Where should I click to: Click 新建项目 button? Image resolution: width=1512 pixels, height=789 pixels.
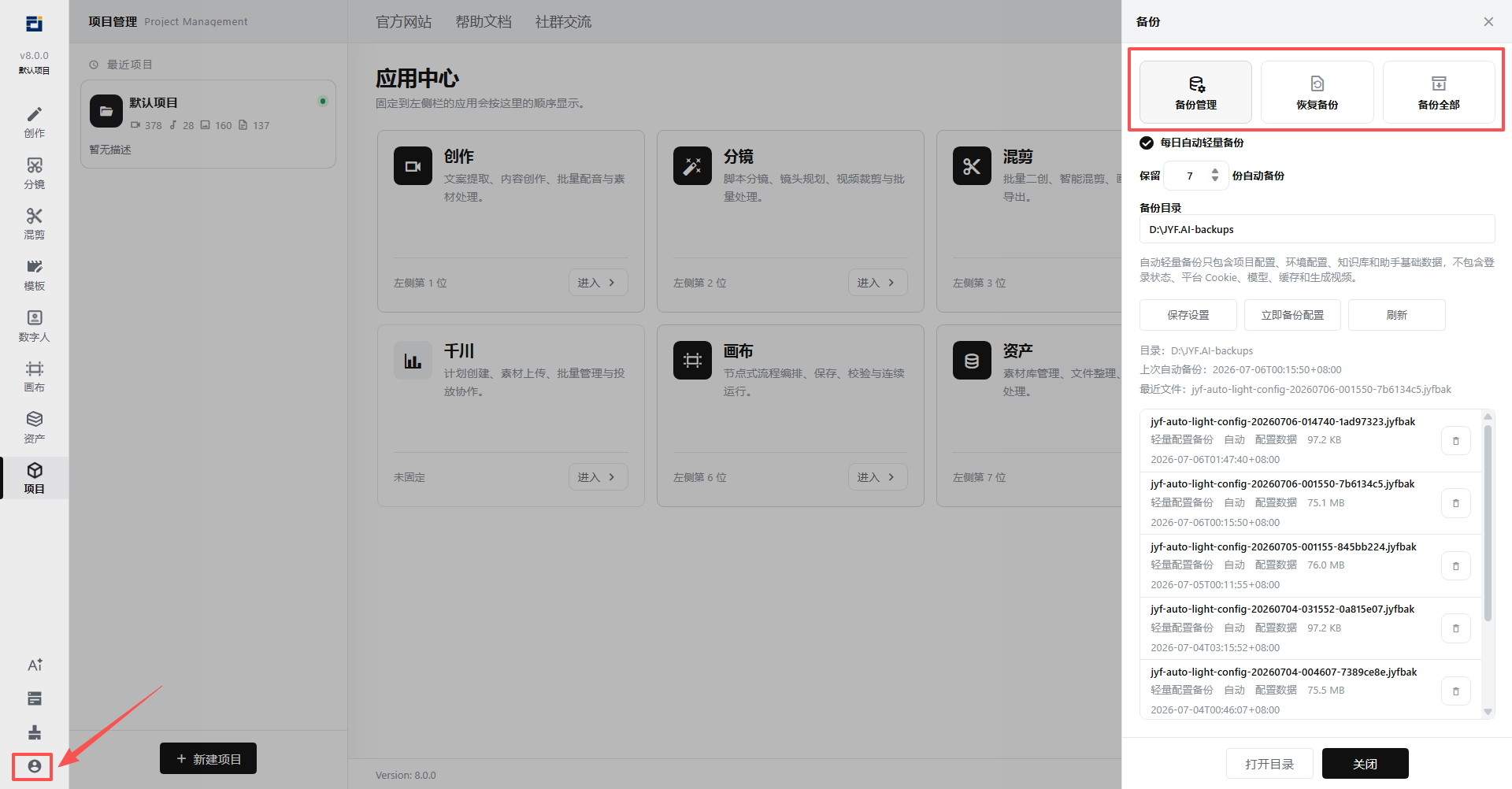pos(208,758)
